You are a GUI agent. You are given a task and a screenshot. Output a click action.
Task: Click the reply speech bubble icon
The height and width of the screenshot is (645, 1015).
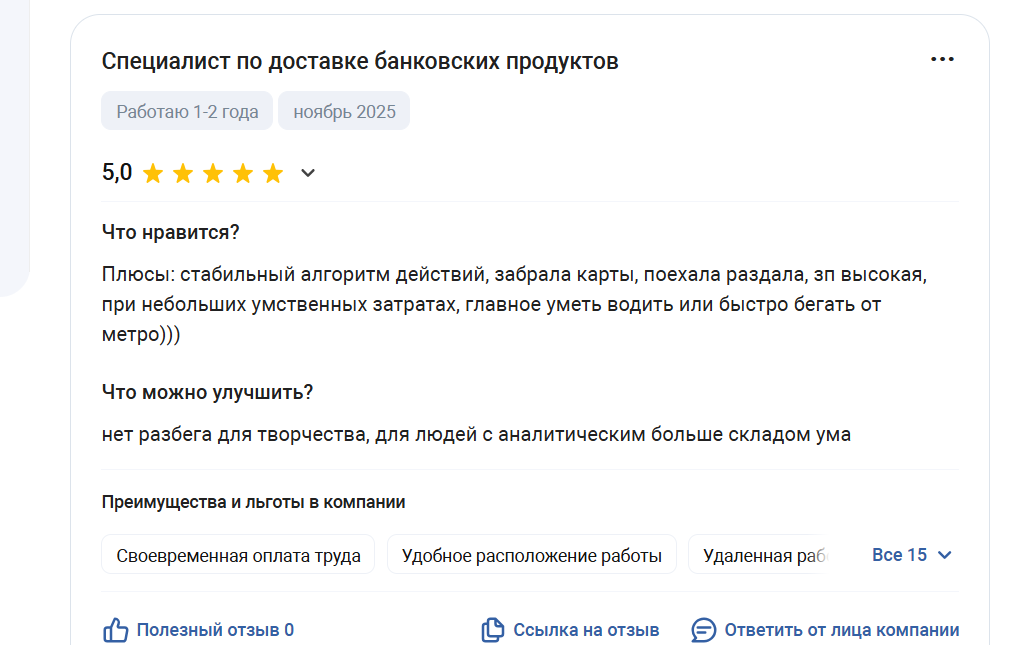coord(704,630)
